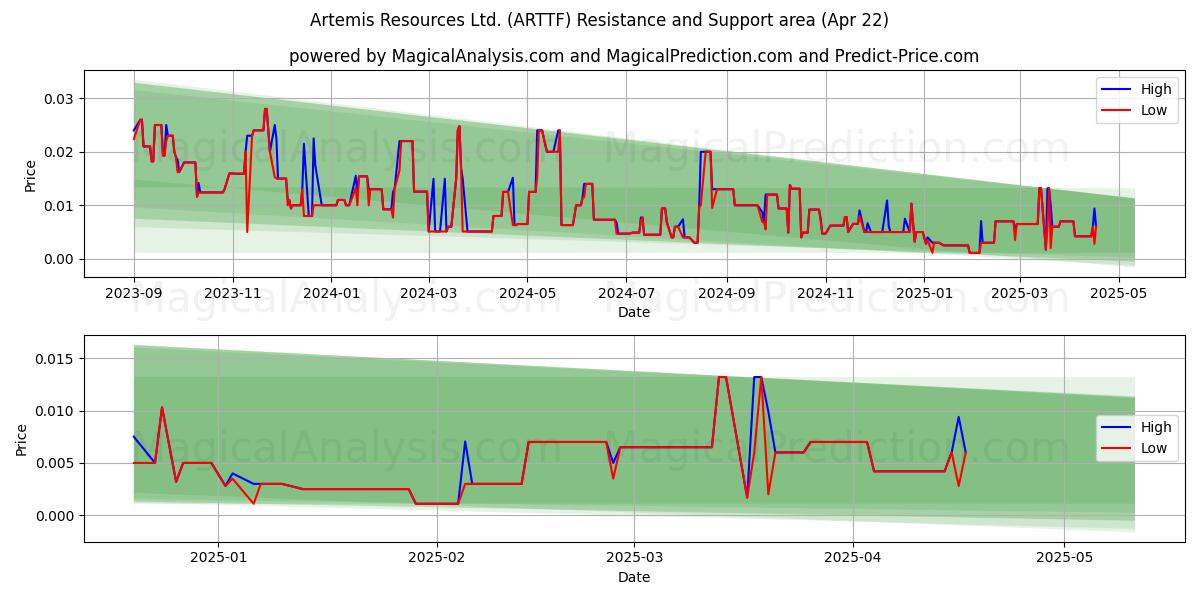
Task: Click the 2025-01 tick label on the top chart
Action: 924,293
